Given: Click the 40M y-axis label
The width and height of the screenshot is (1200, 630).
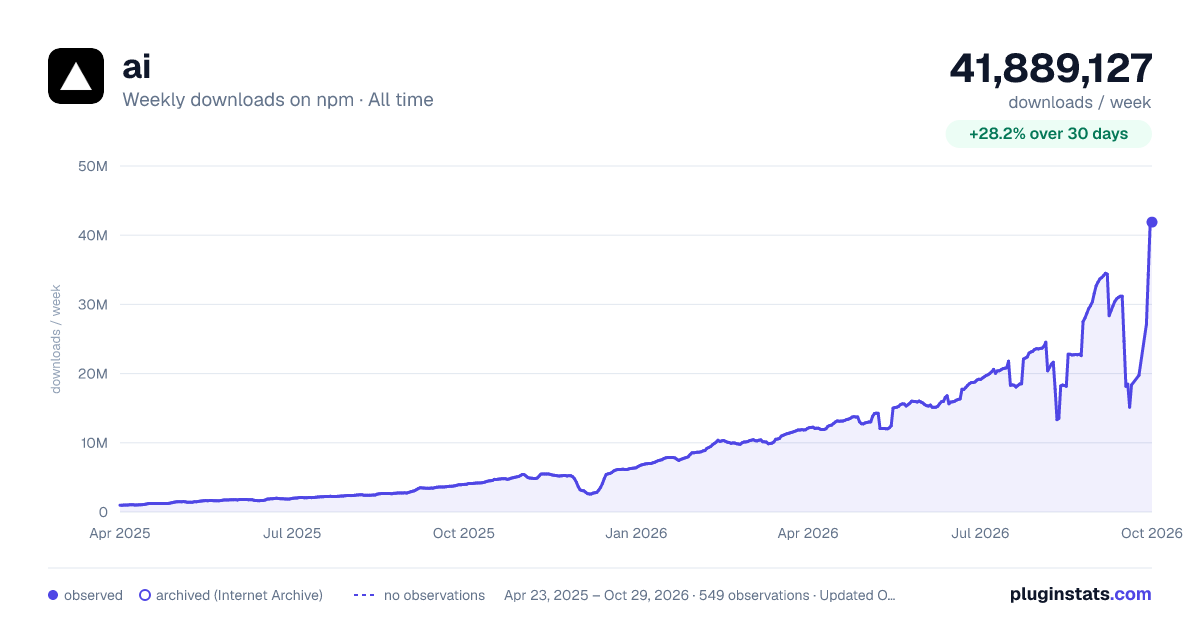Looking at the screenshot, I should 93,235.
